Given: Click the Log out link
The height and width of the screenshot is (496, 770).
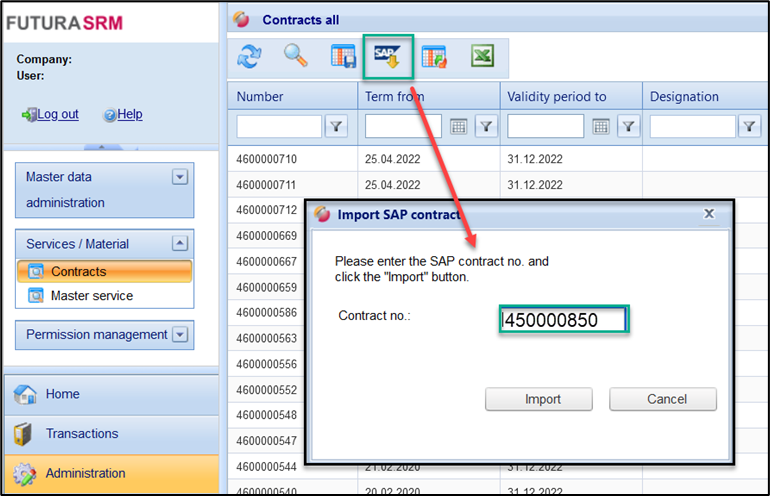Looking at the screenshot, I should pyautogui.click(x=57, y=114).
